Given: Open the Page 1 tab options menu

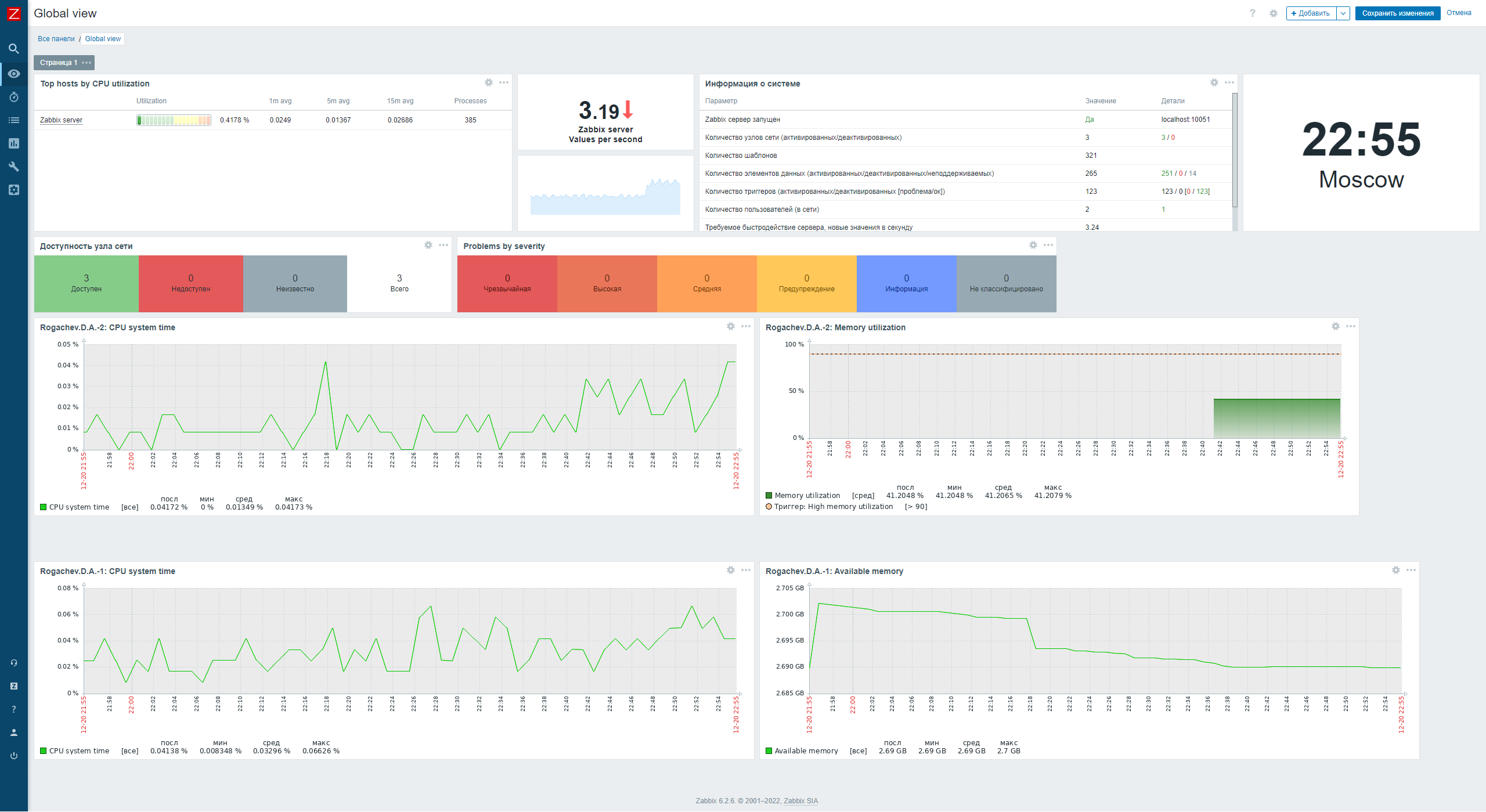Looking at the screenshot, I should [86, 63].
